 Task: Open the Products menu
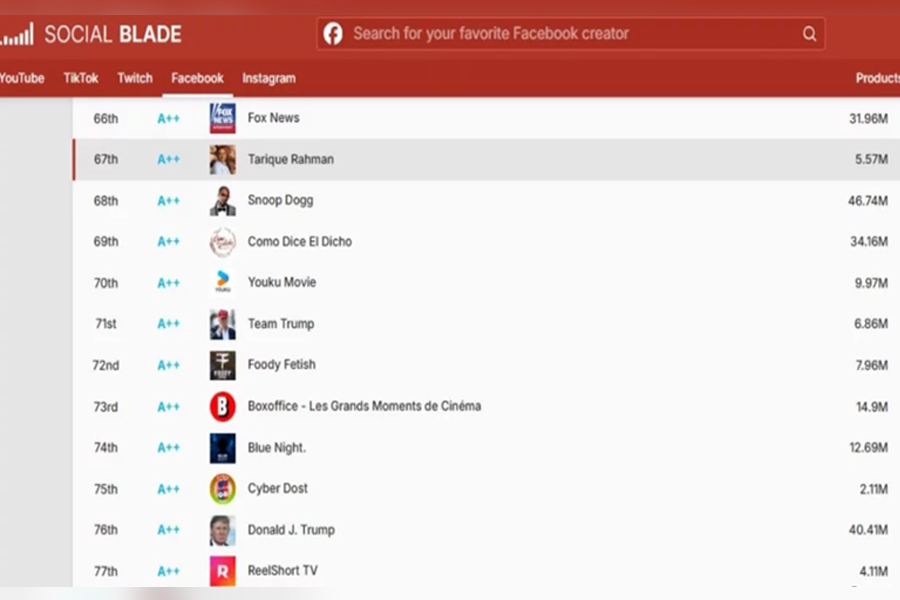(877, 78)
